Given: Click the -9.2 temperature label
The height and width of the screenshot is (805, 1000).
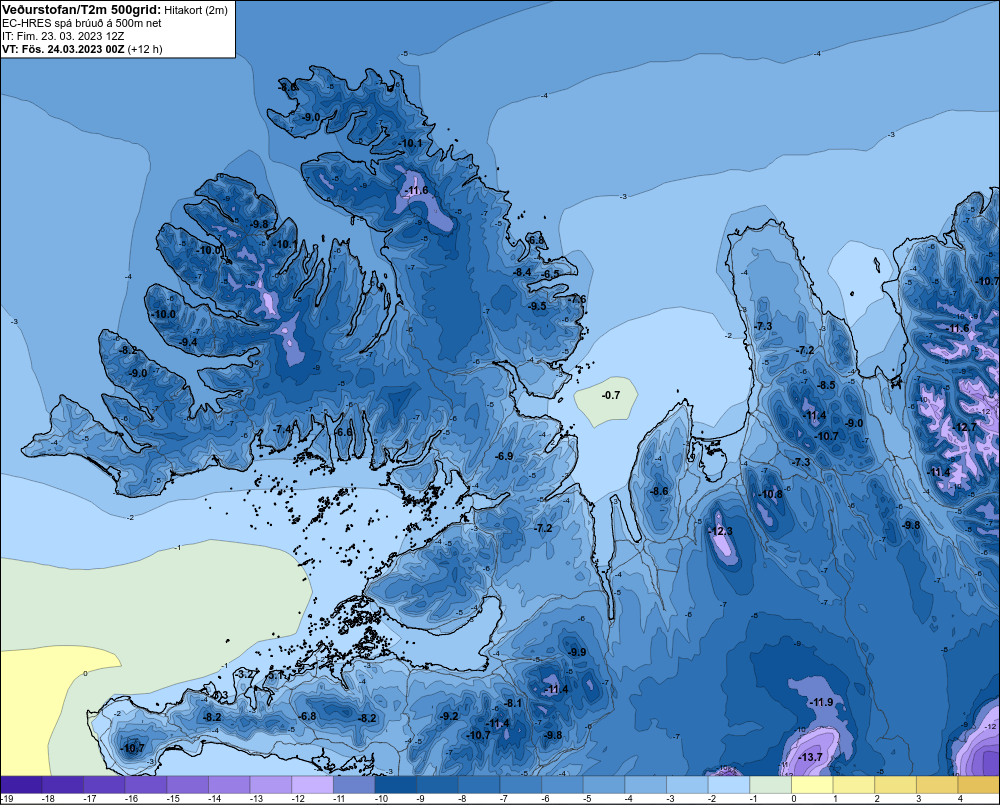Looking at the screenshot, I should point(448,716).
